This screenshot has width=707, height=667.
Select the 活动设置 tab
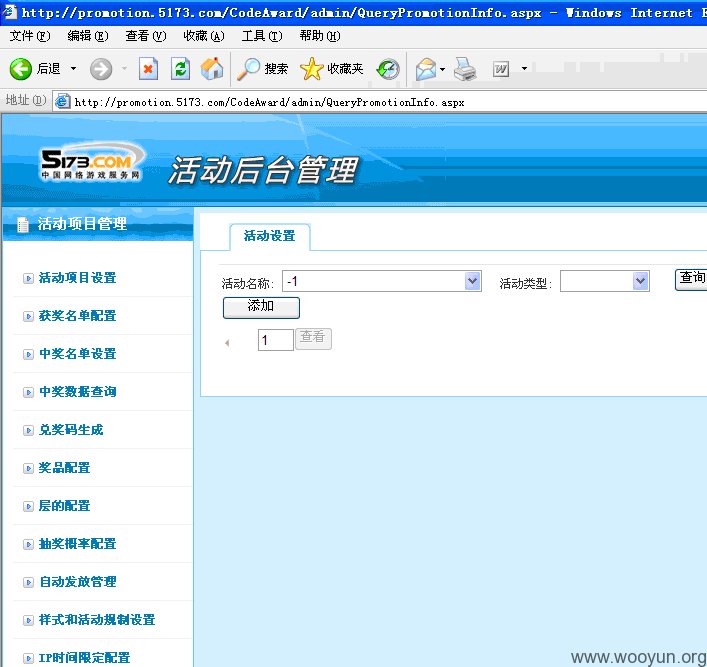(x=270, y=236)
